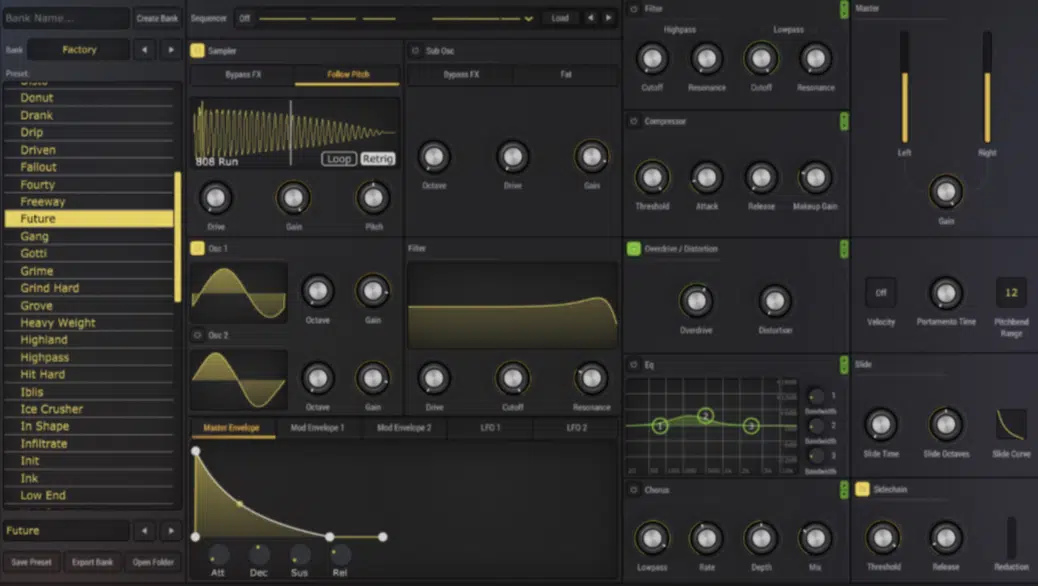Screen dimensions: 1038x586
Task: Click the Portamento Time knob
Action: 946,293
